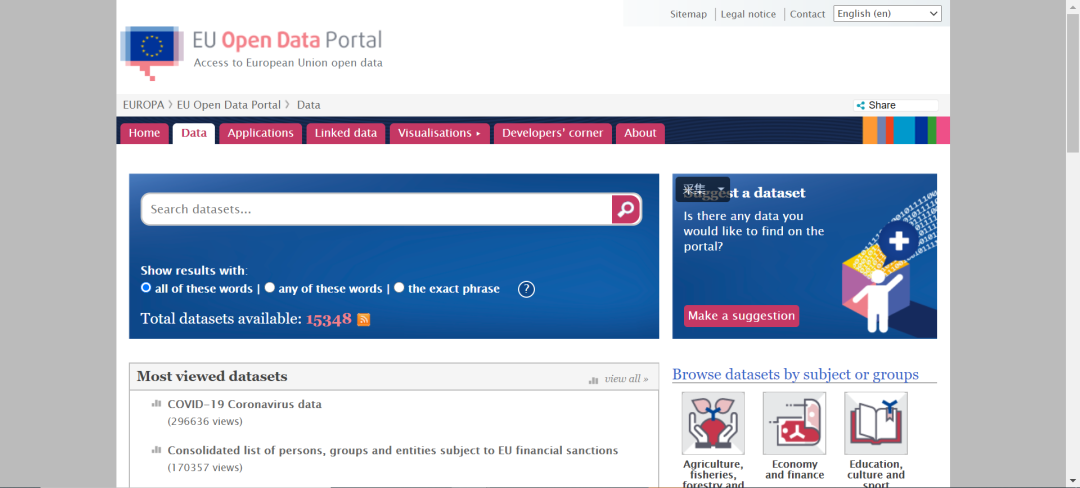Click the 'Most viewed datasets' heading

click(212, 376)
